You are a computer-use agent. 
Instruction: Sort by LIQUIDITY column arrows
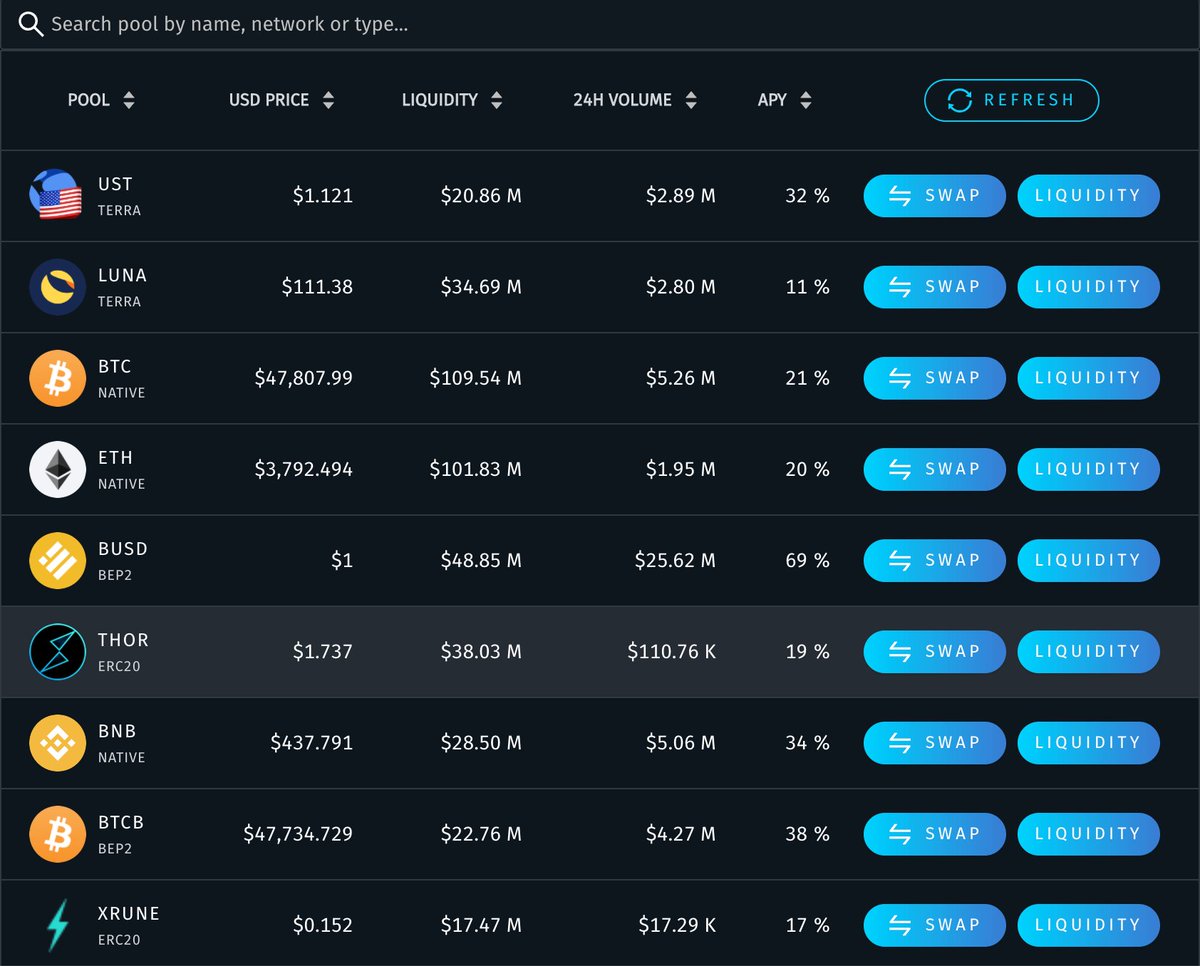[497, 100]
